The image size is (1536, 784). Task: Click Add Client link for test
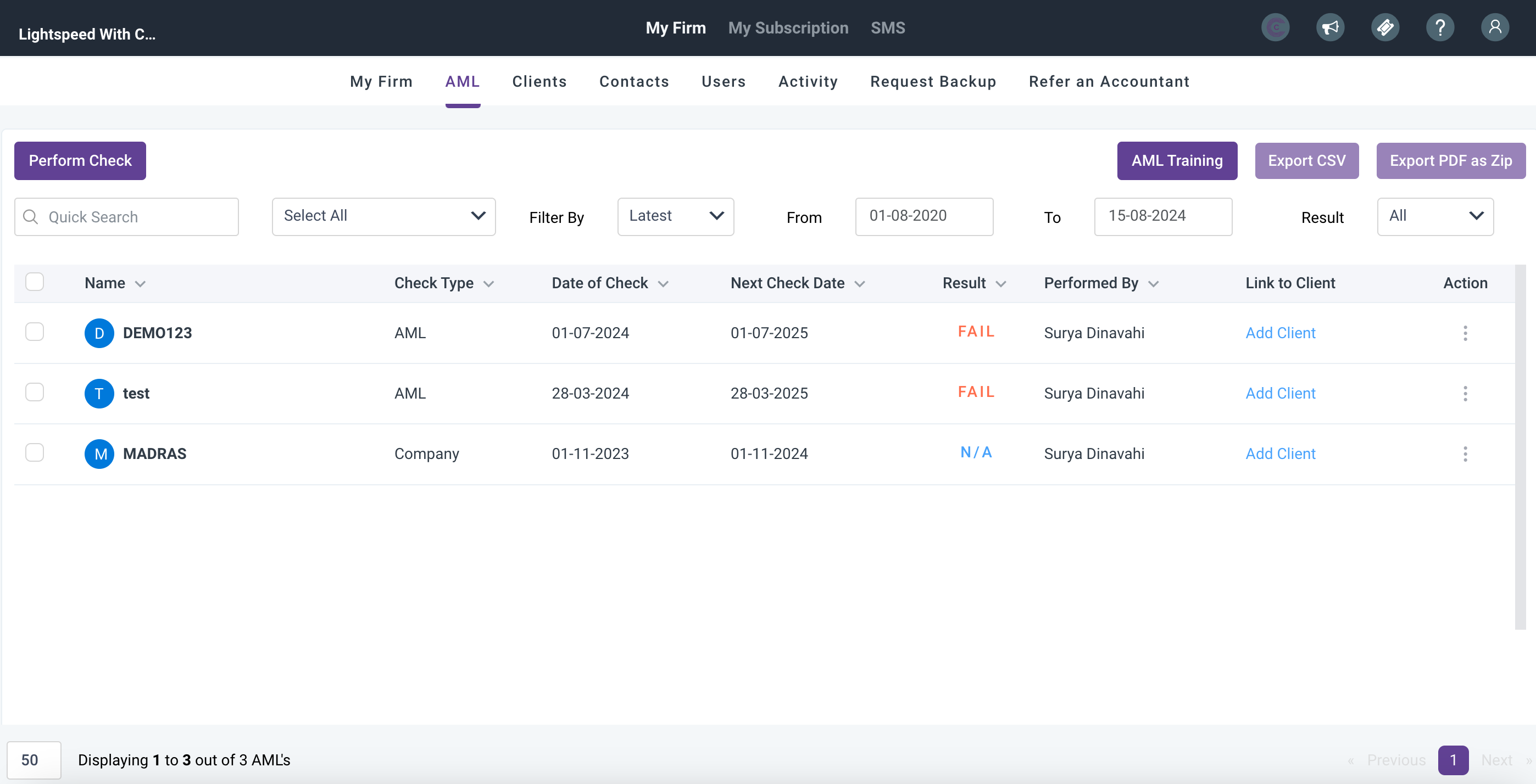click(1279, 393)
